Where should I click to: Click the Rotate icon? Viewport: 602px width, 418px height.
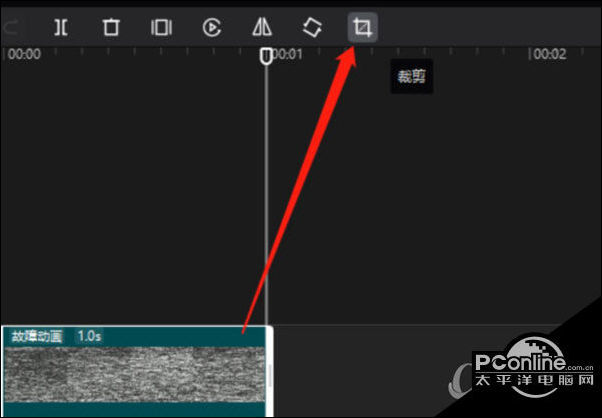312,28
